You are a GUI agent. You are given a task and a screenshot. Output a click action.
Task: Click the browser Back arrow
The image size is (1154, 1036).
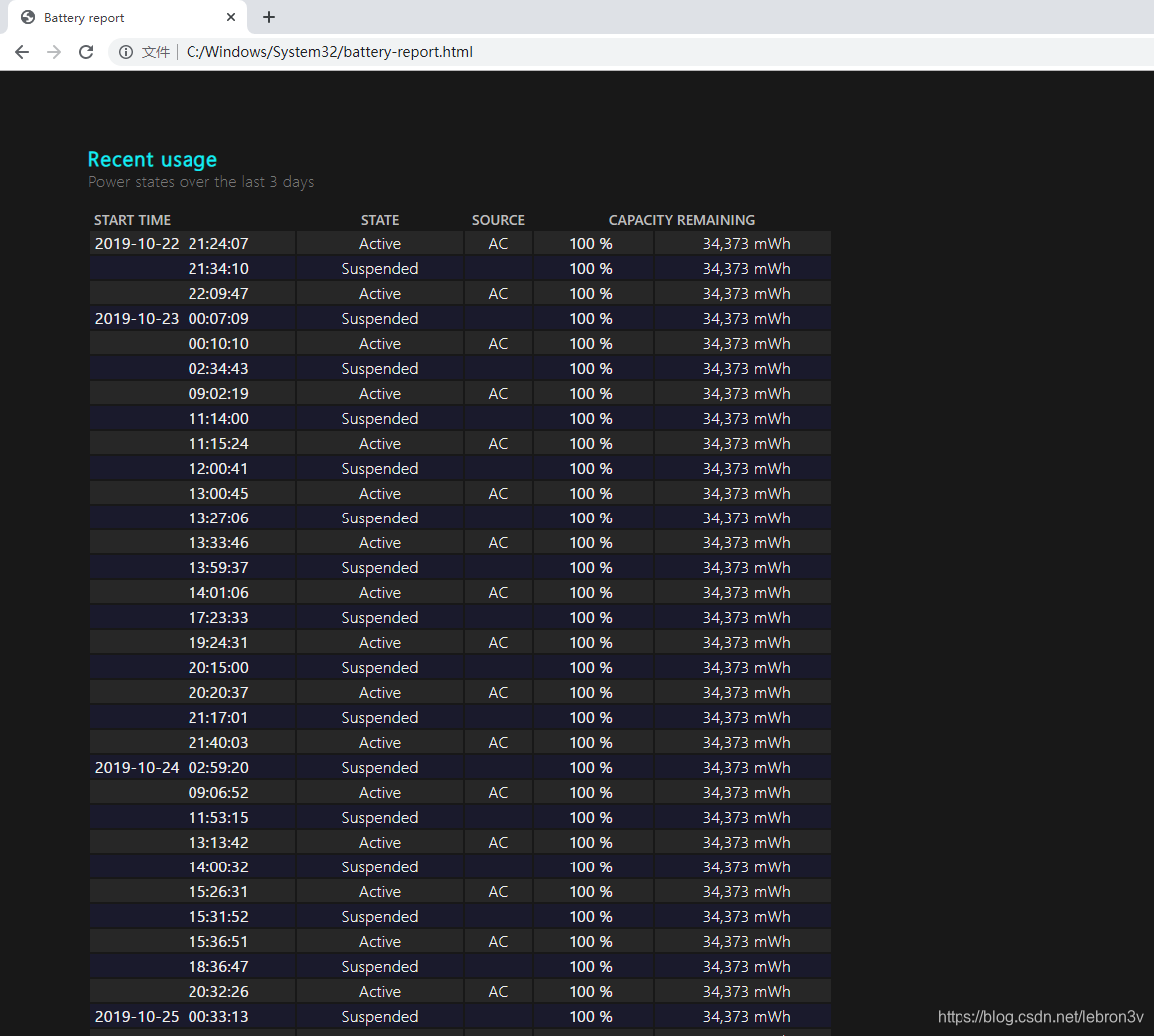[x=22, y=52]
